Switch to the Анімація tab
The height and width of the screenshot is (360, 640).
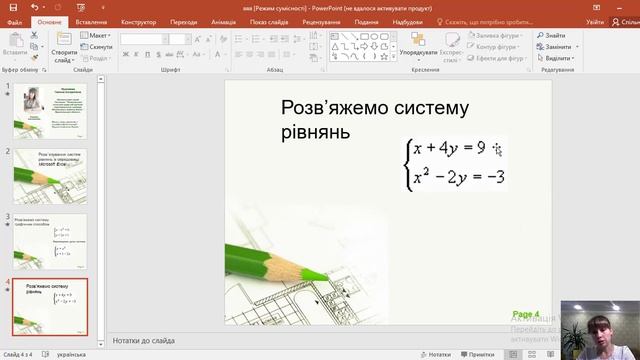click(224, 22)
